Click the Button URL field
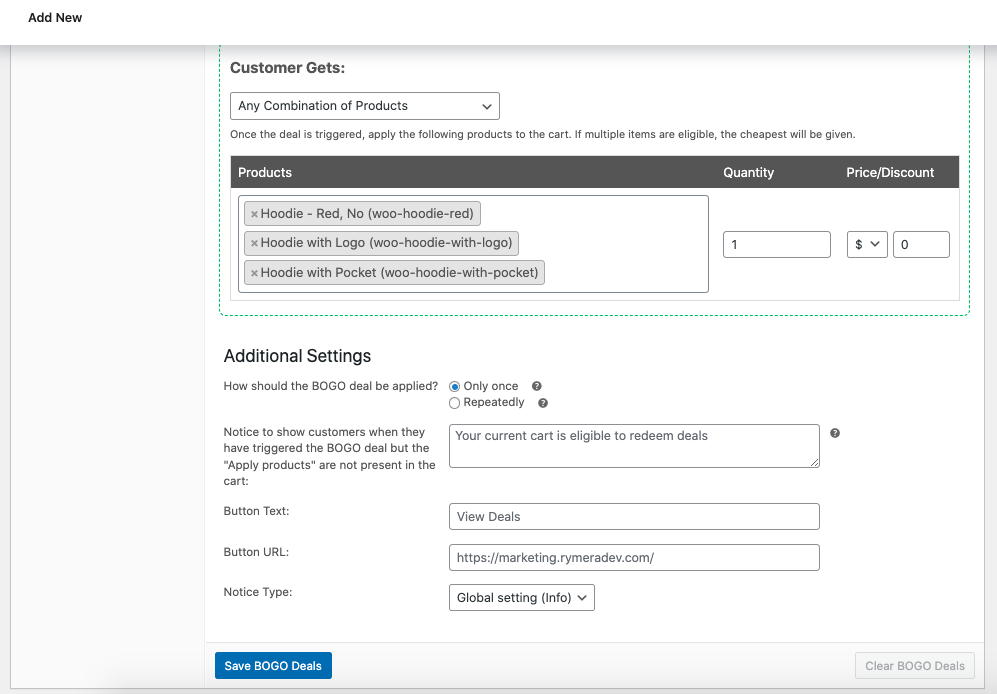 coord(635,558)
